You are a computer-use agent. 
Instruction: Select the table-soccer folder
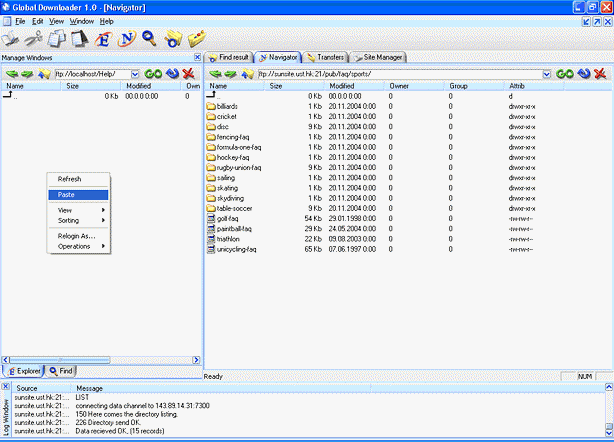pos(229,208)
